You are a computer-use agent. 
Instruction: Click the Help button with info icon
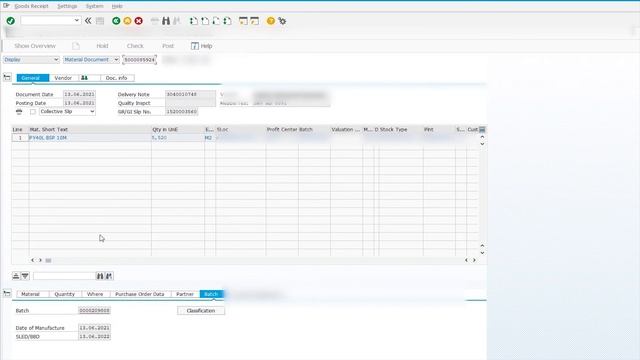pos(202,46)
